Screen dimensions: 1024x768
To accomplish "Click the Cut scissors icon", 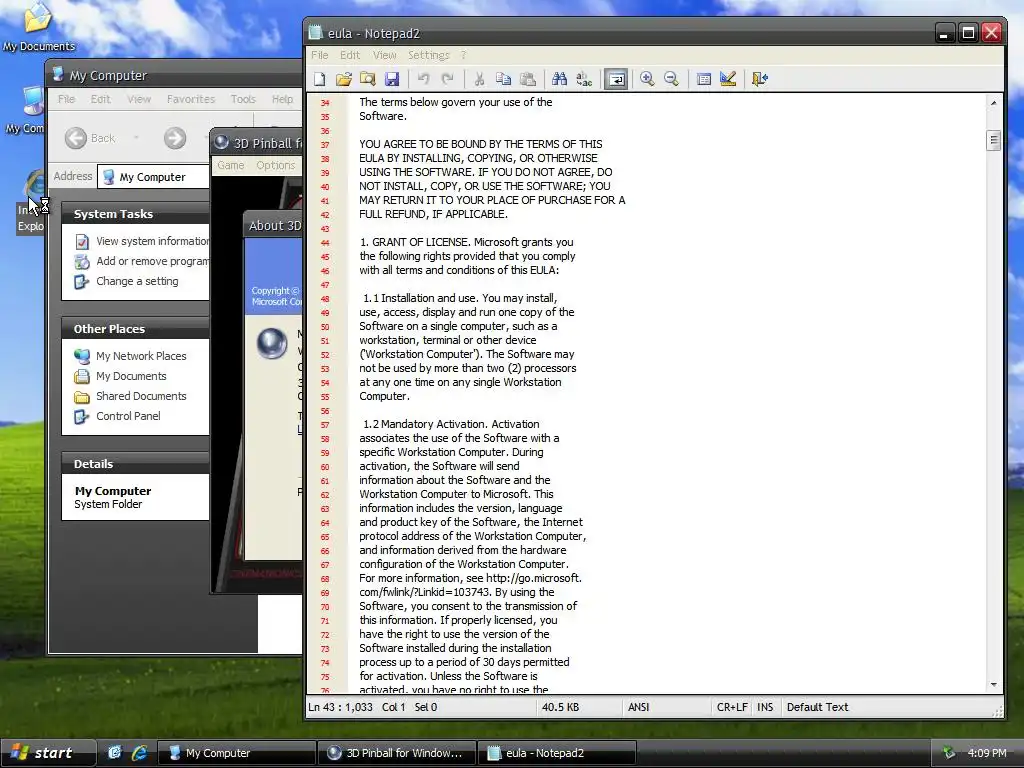I will 479,79.
